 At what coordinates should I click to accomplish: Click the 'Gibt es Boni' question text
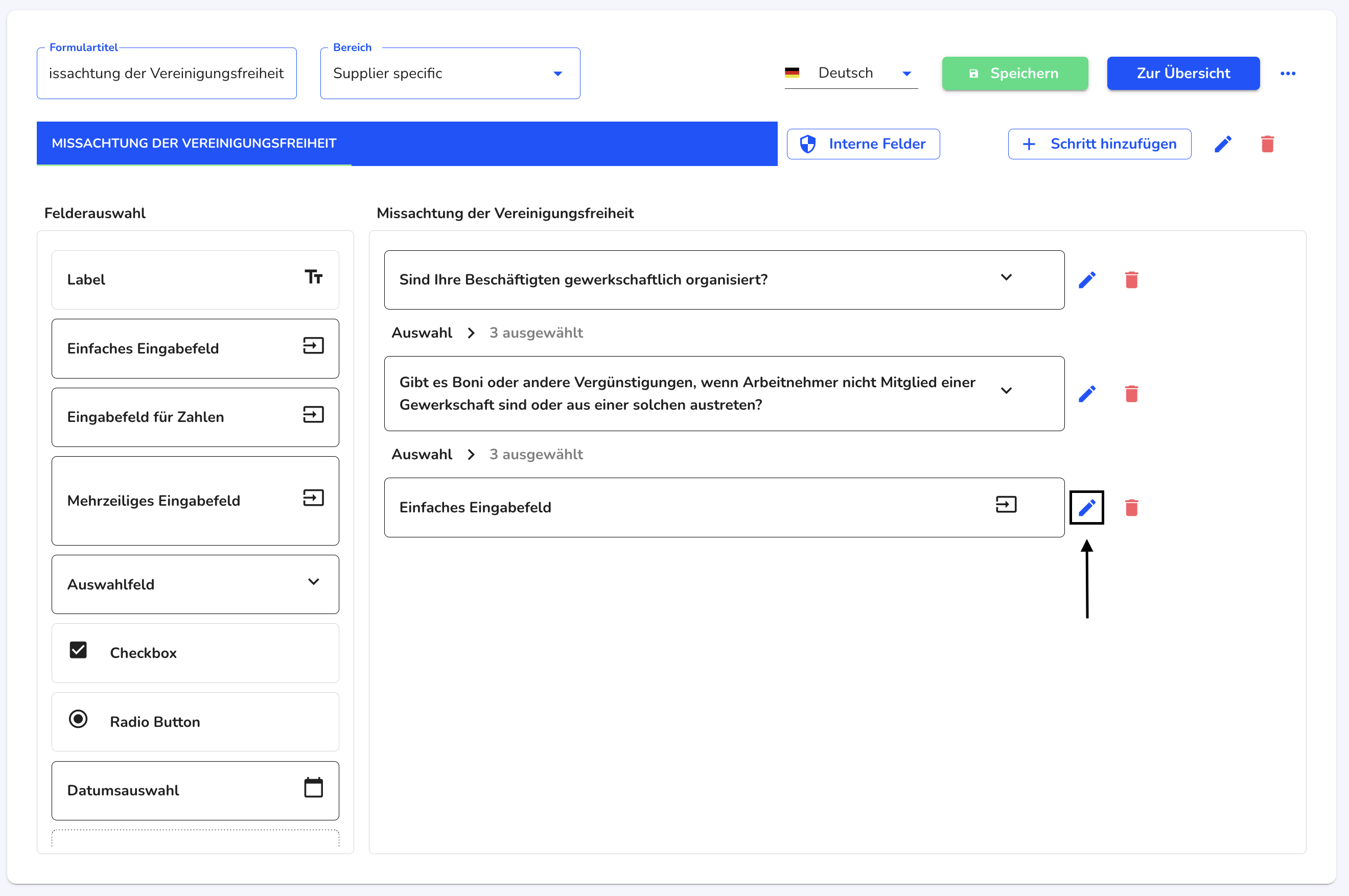click(x=687, y=393)
